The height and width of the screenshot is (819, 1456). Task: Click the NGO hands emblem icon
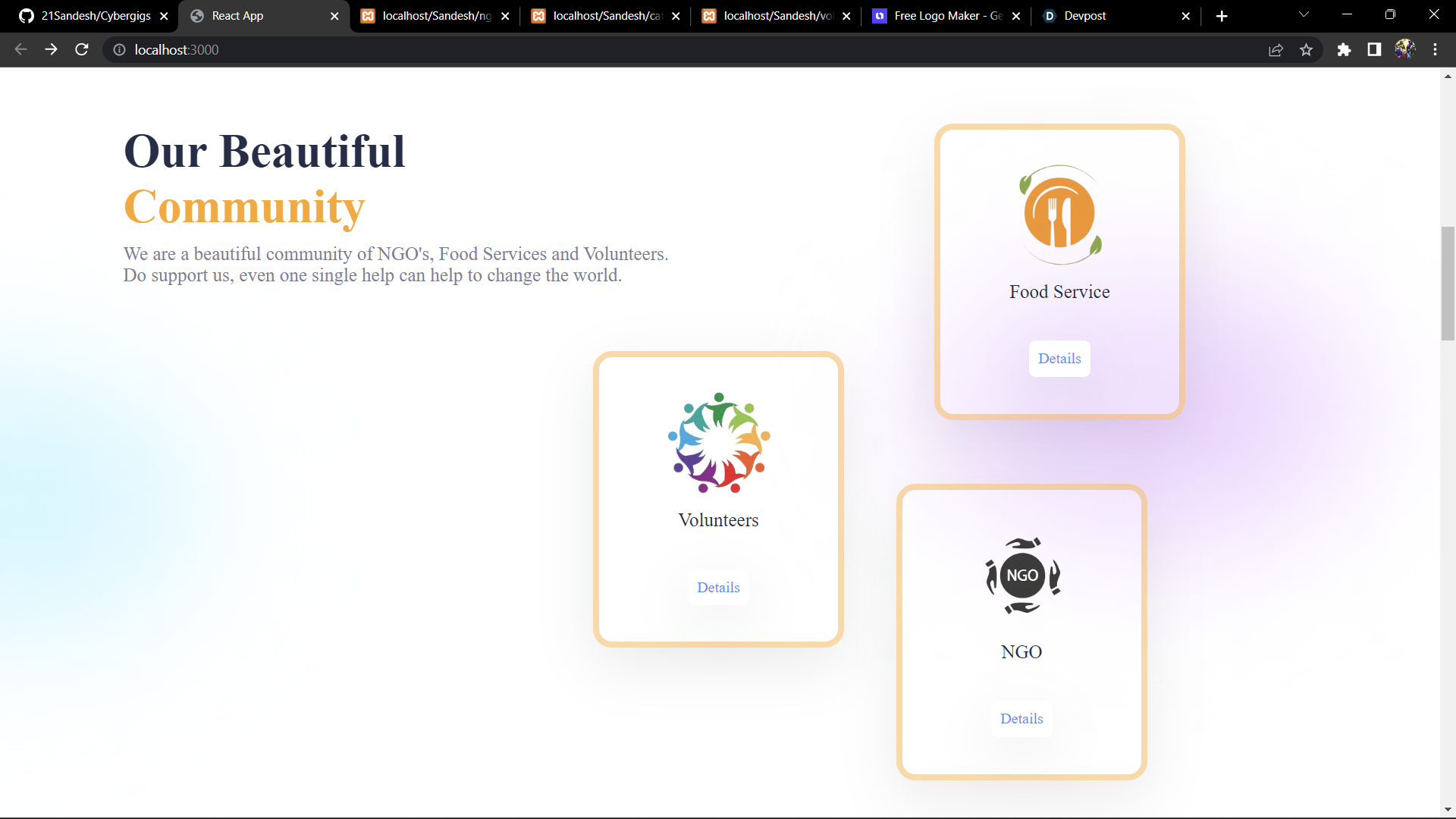click(x=1021, y=576)
